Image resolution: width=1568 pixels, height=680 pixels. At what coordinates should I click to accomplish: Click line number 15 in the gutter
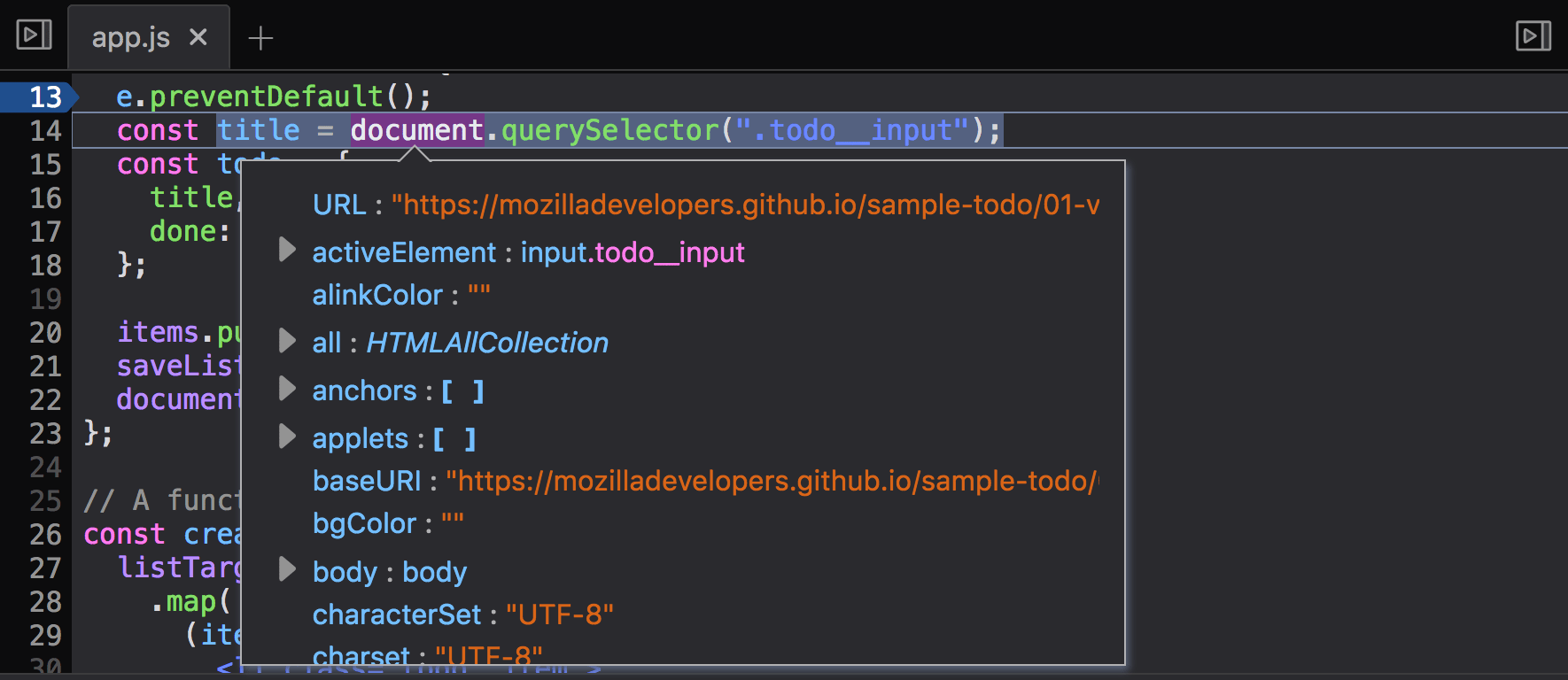tap(45, 164)
